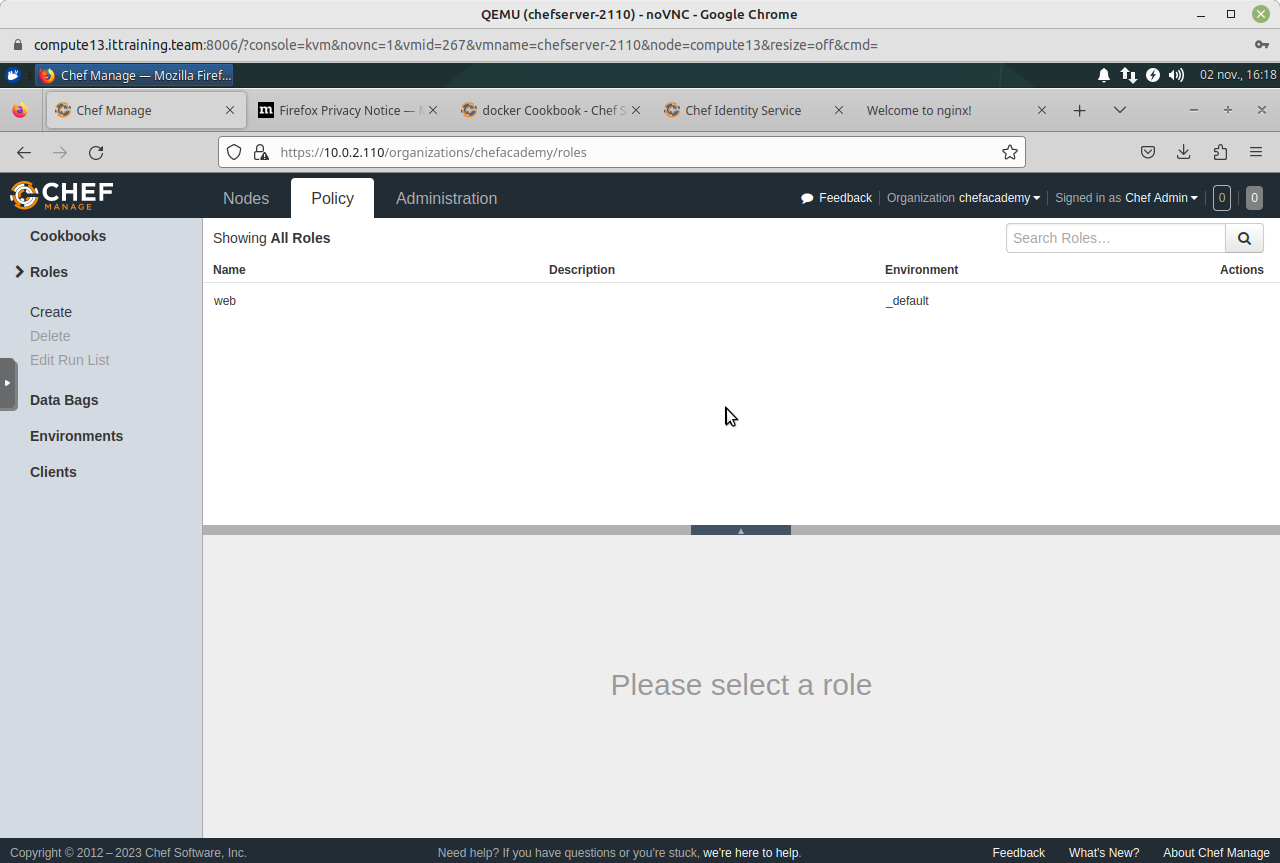The width and height of the screenshot is (1280, 863).
Task: Click Create in the Roles sidebar
Action: click(51, 312)
